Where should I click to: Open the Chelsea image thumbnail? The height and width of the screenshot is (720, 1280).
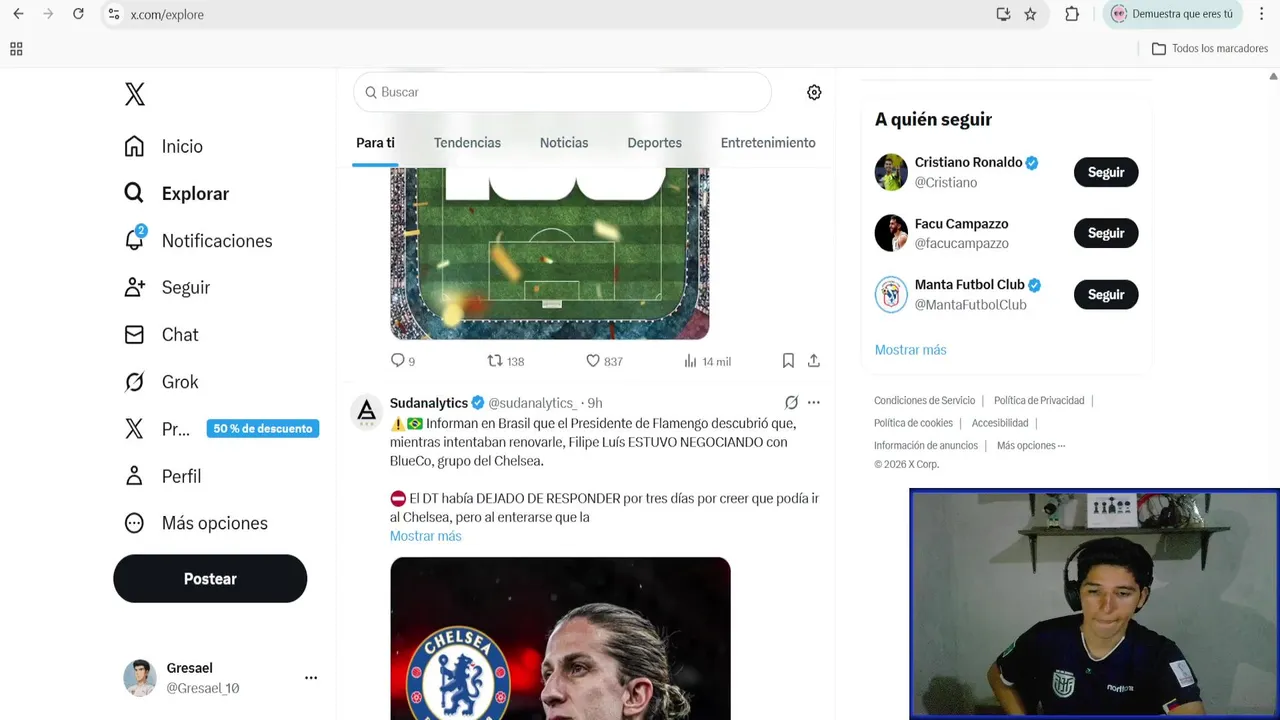[x=560, y=638]
